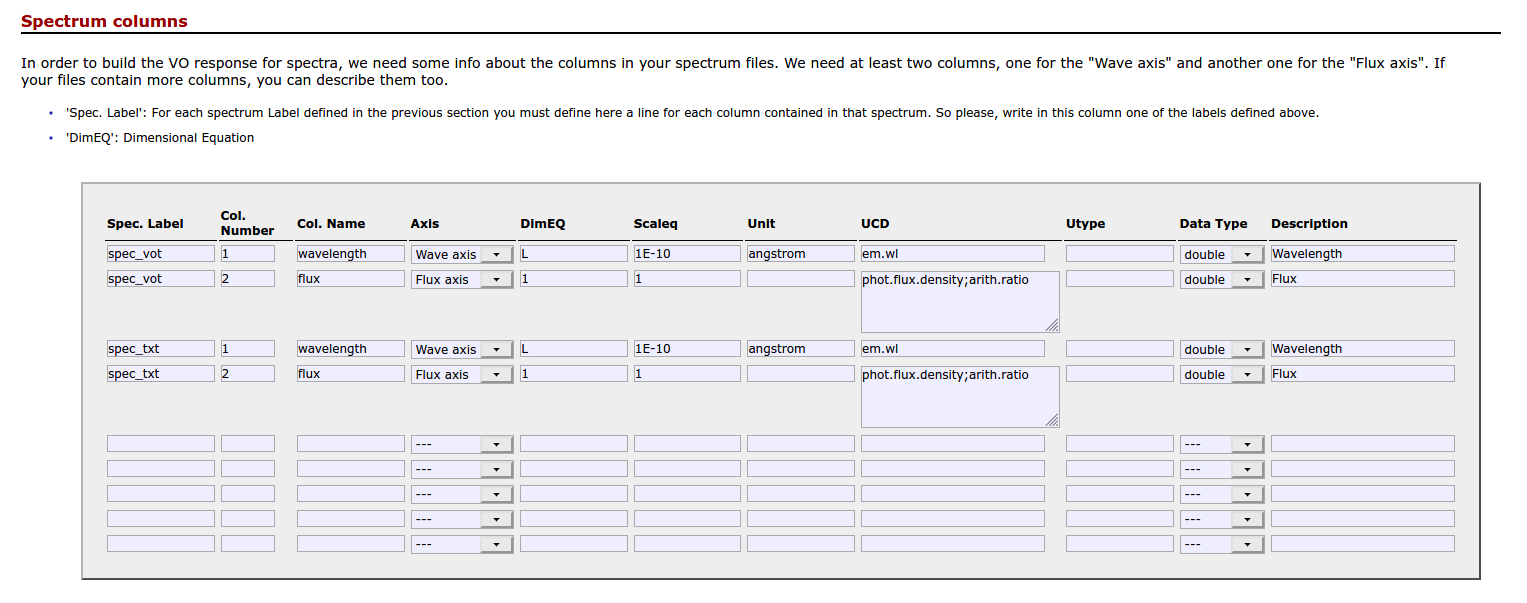The height and width of the screenshot is (603, 1527).
Task: Click Utype field in spec_vot flux row
Action: click(x=1120, y=279)
